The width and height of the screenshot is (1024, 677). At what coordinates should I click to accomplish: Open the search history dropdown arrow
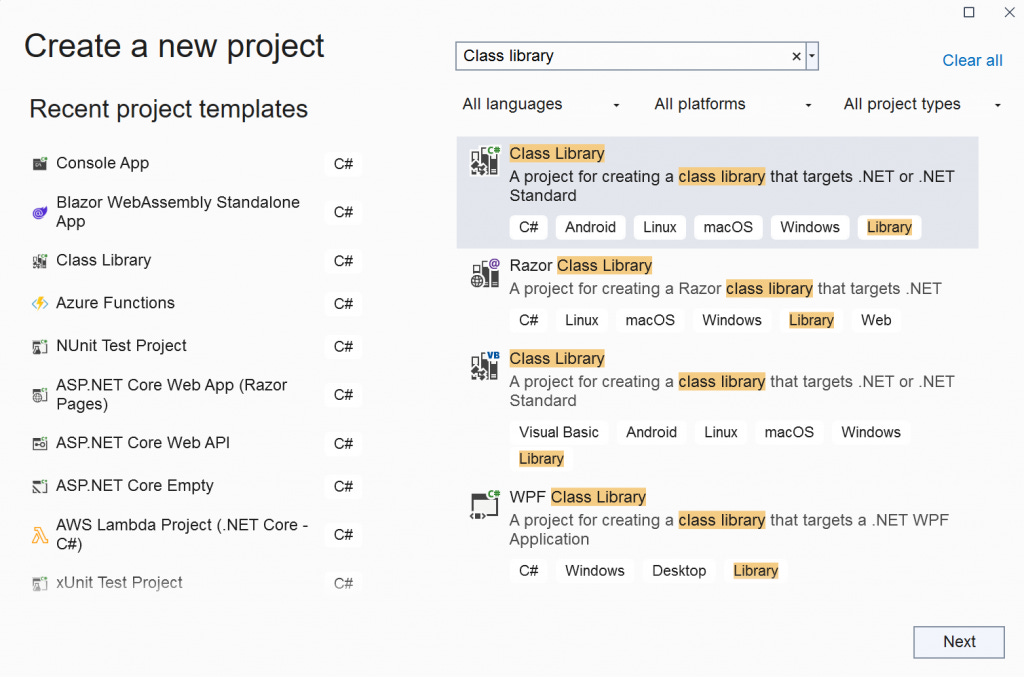pos(812,56)
